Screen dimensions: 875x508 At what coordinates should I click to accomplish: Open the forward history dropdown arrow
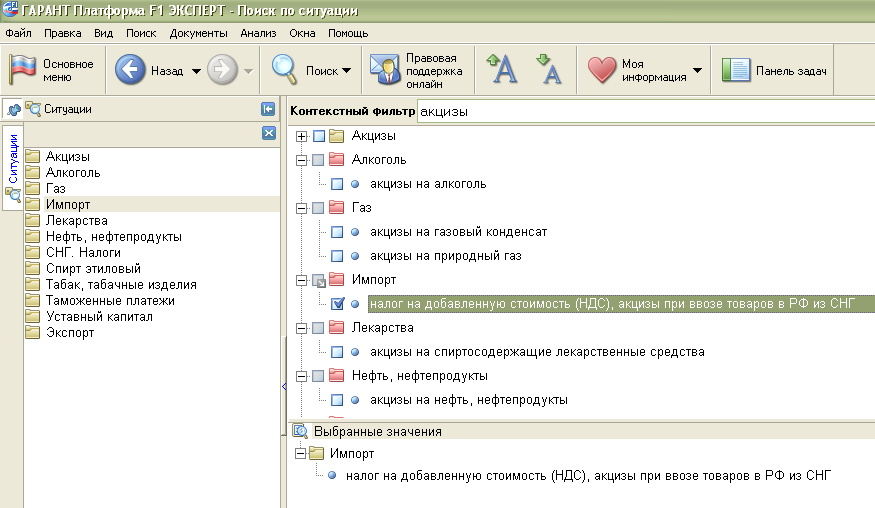coord(248,71)
